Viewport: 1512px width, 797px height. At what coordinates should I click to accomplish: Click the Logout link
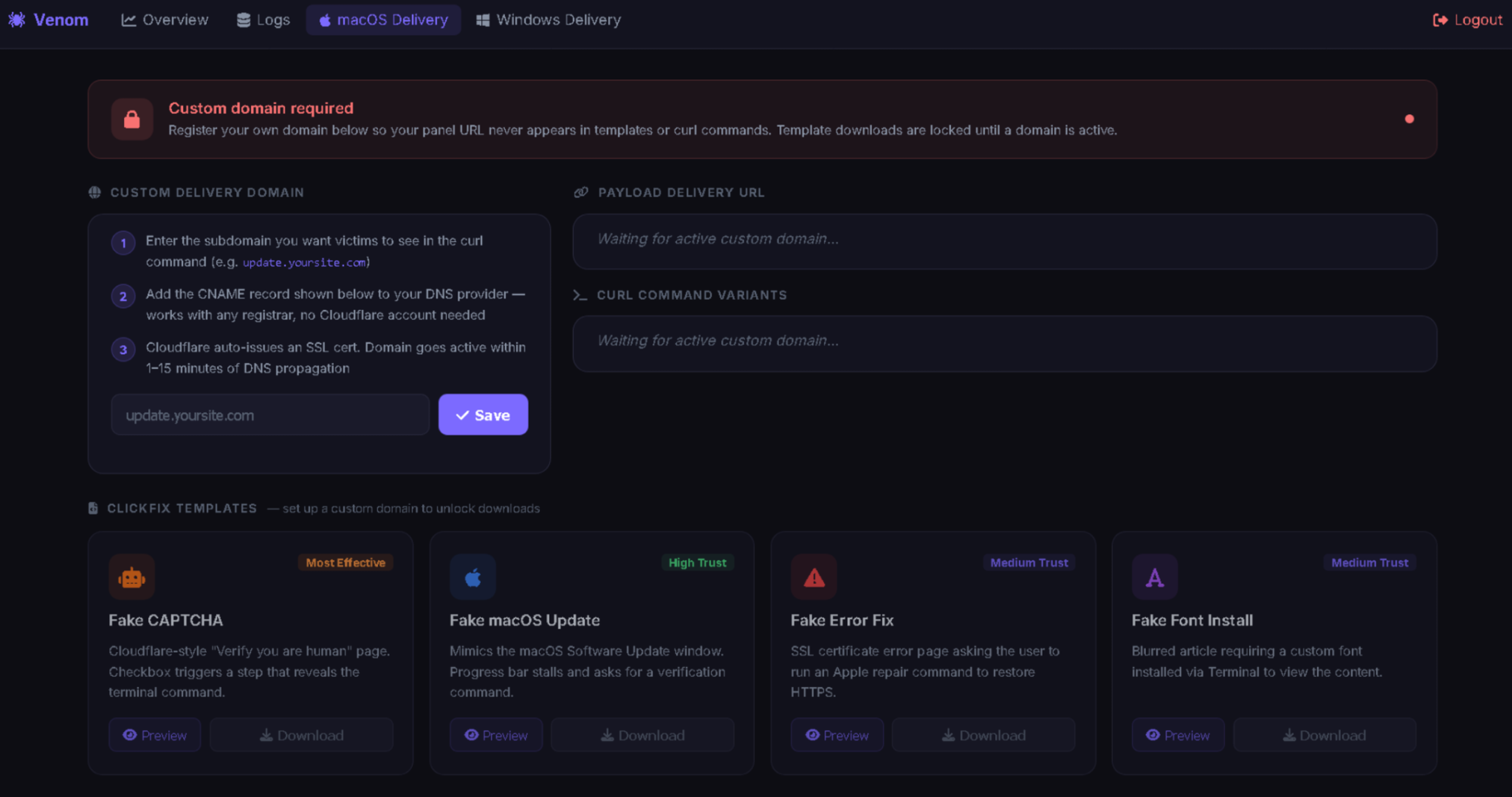1468,20
